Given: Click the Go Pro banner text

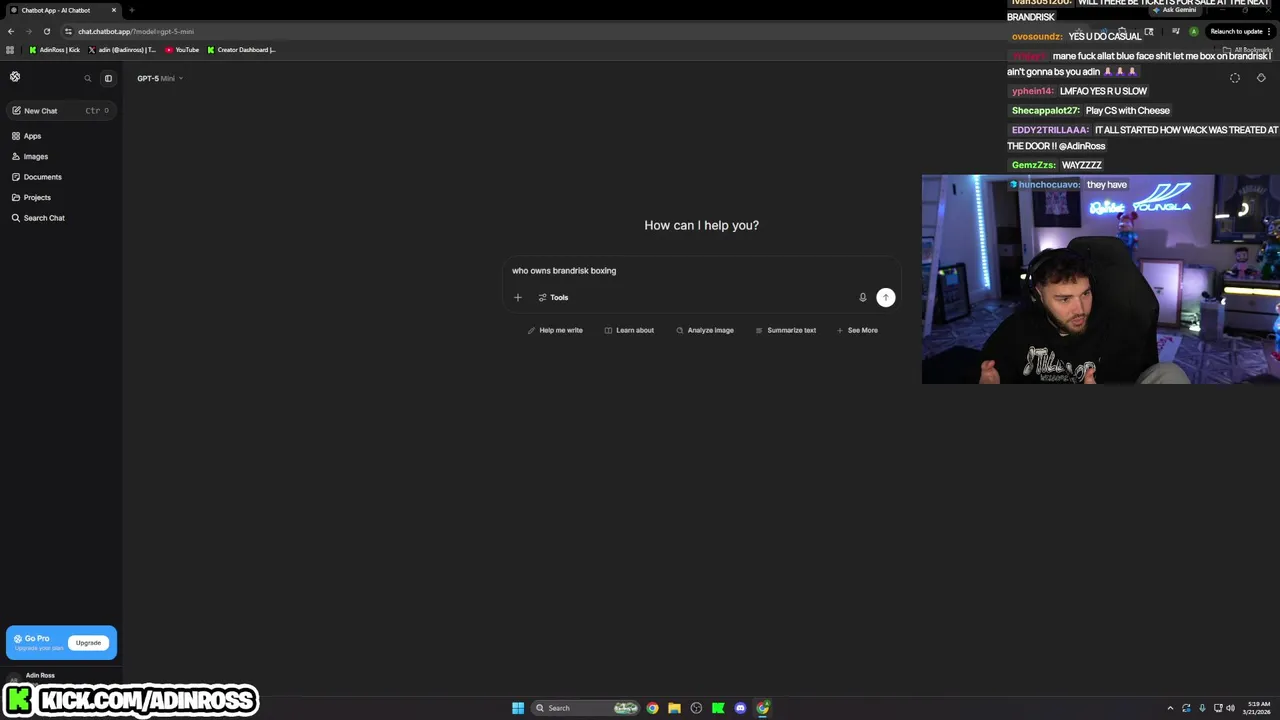Looking at the screenshot, I should click(37, 638).
